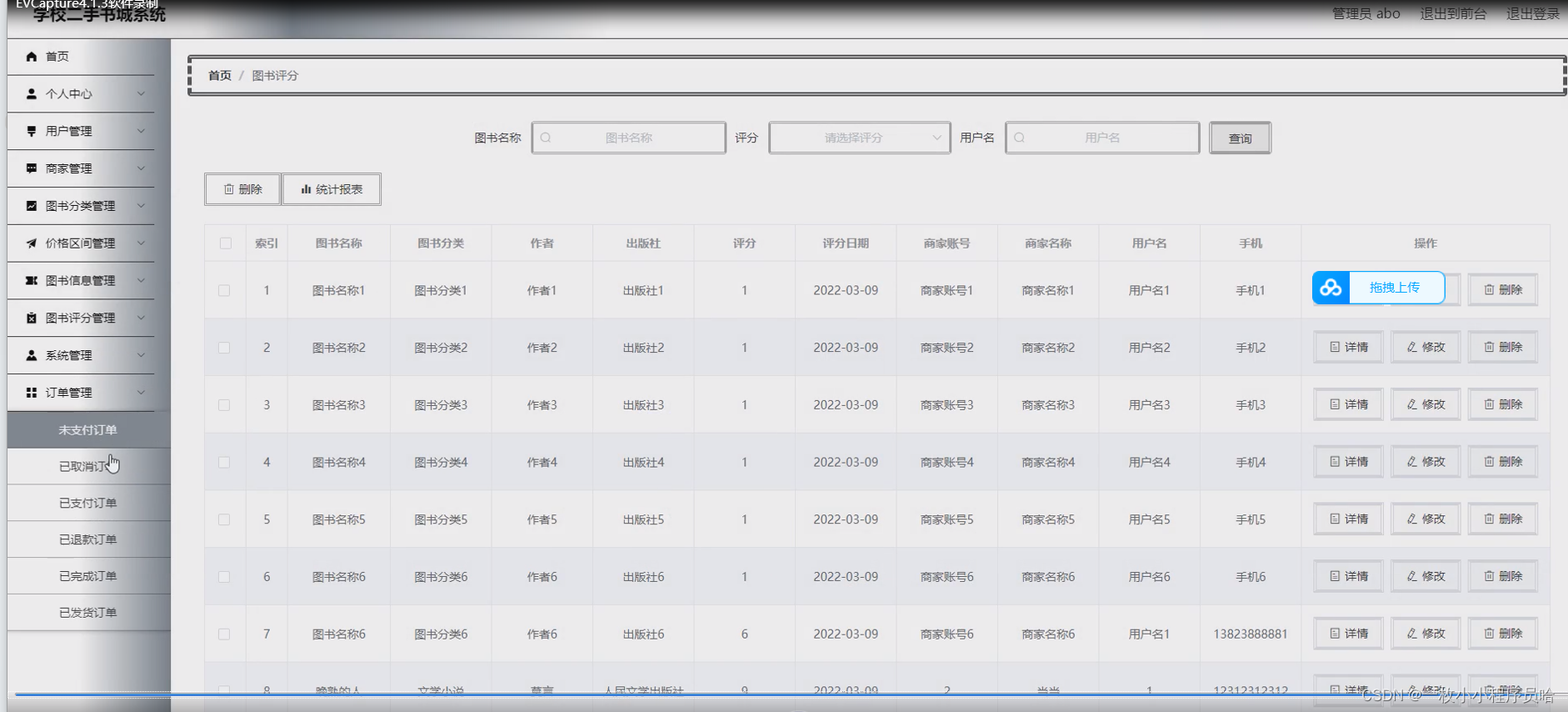1568x712 pixels.
Task: Expand 价格区间管理 with its chevron
Action: coord(141,243)
